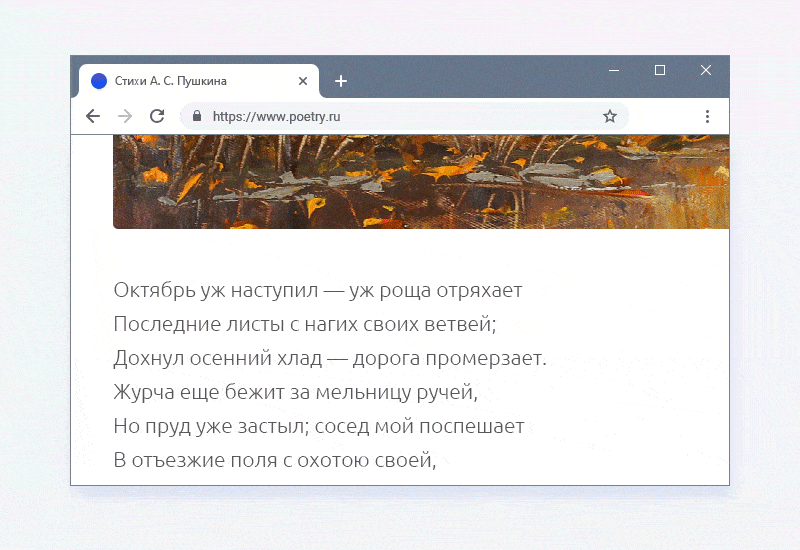The width and height of the screenshot is (800, 550).
Task: Close the browser window with the X
Action: coord(706,70)
